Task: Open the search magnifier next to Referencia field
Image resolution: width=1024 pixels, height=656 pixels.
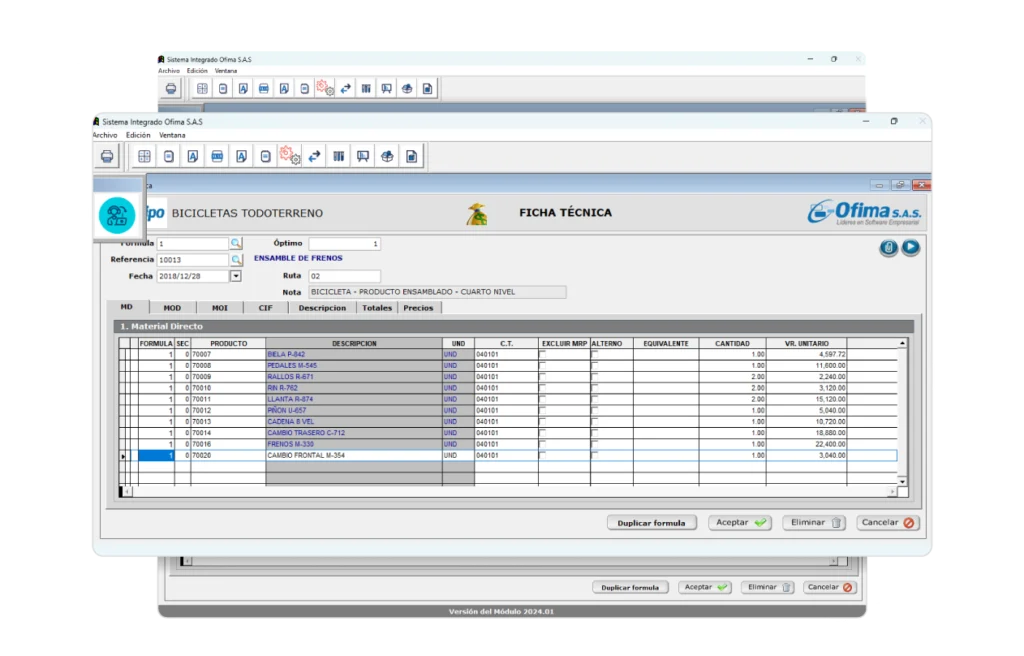Action: click(x=236, y=259)
